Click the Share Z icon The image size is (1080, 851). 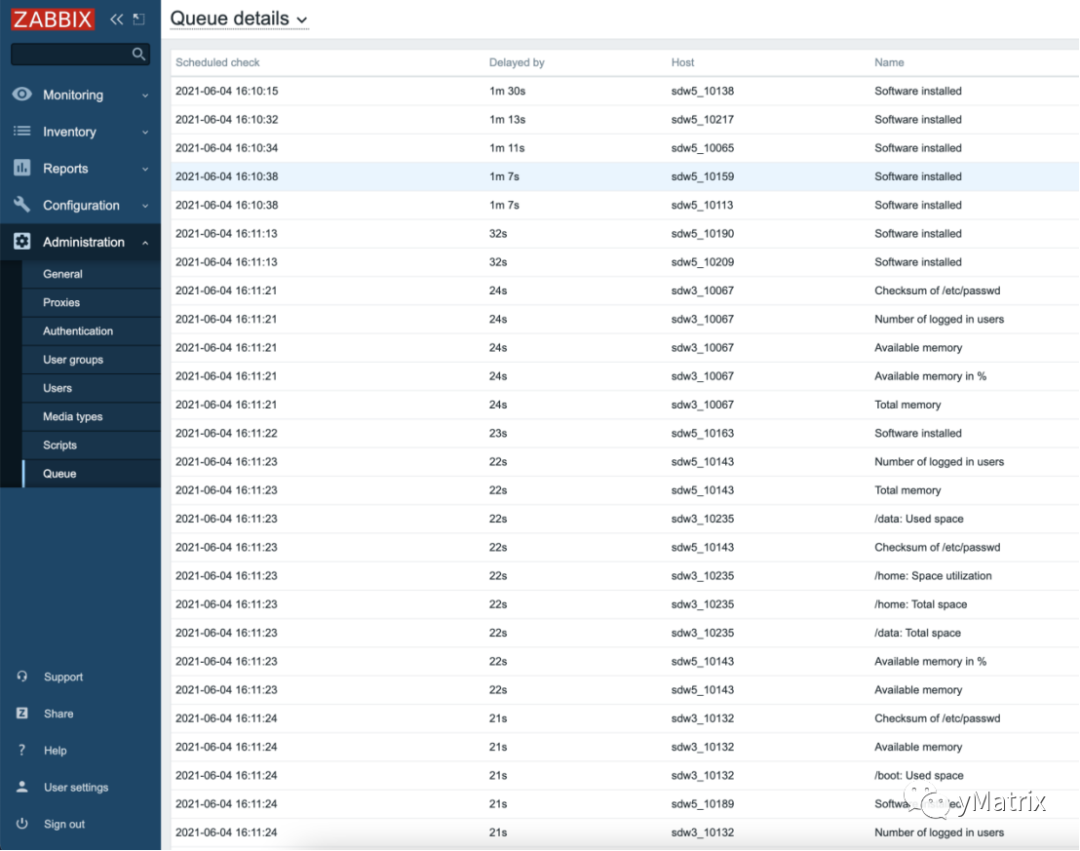[x=22, y=713]
